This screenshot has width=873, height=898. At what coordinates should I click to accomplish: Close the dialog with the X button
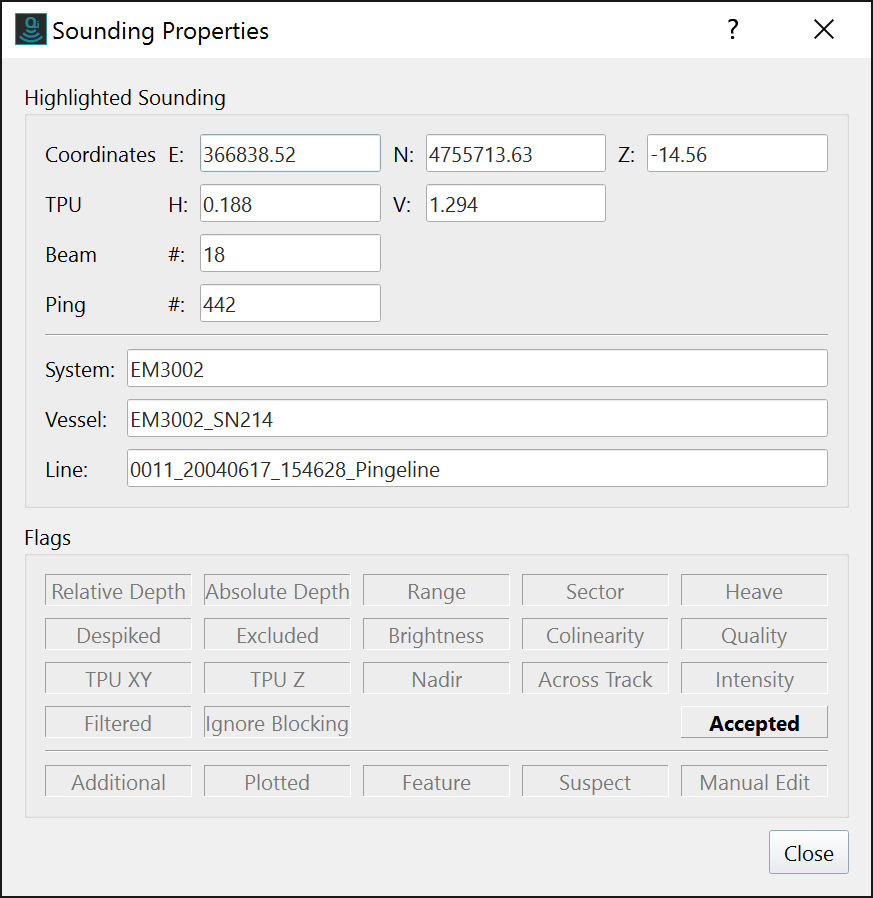pos(823,30)
